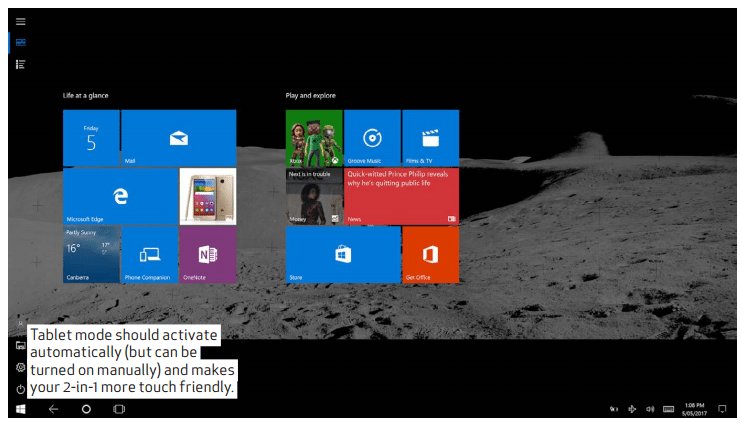Open the phone advertisement tile

pyautogui.click(x=208, y=196)
